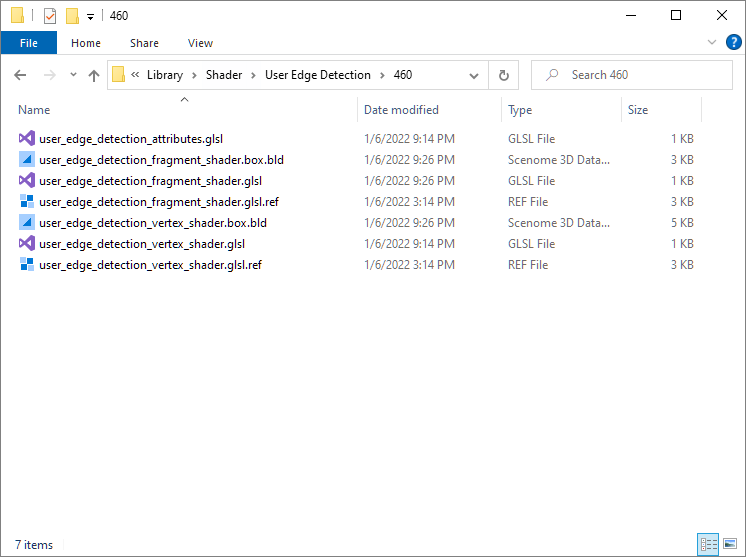Click the New Folder quick access icon
The image size is (746, 557).
tap(72, 16)
